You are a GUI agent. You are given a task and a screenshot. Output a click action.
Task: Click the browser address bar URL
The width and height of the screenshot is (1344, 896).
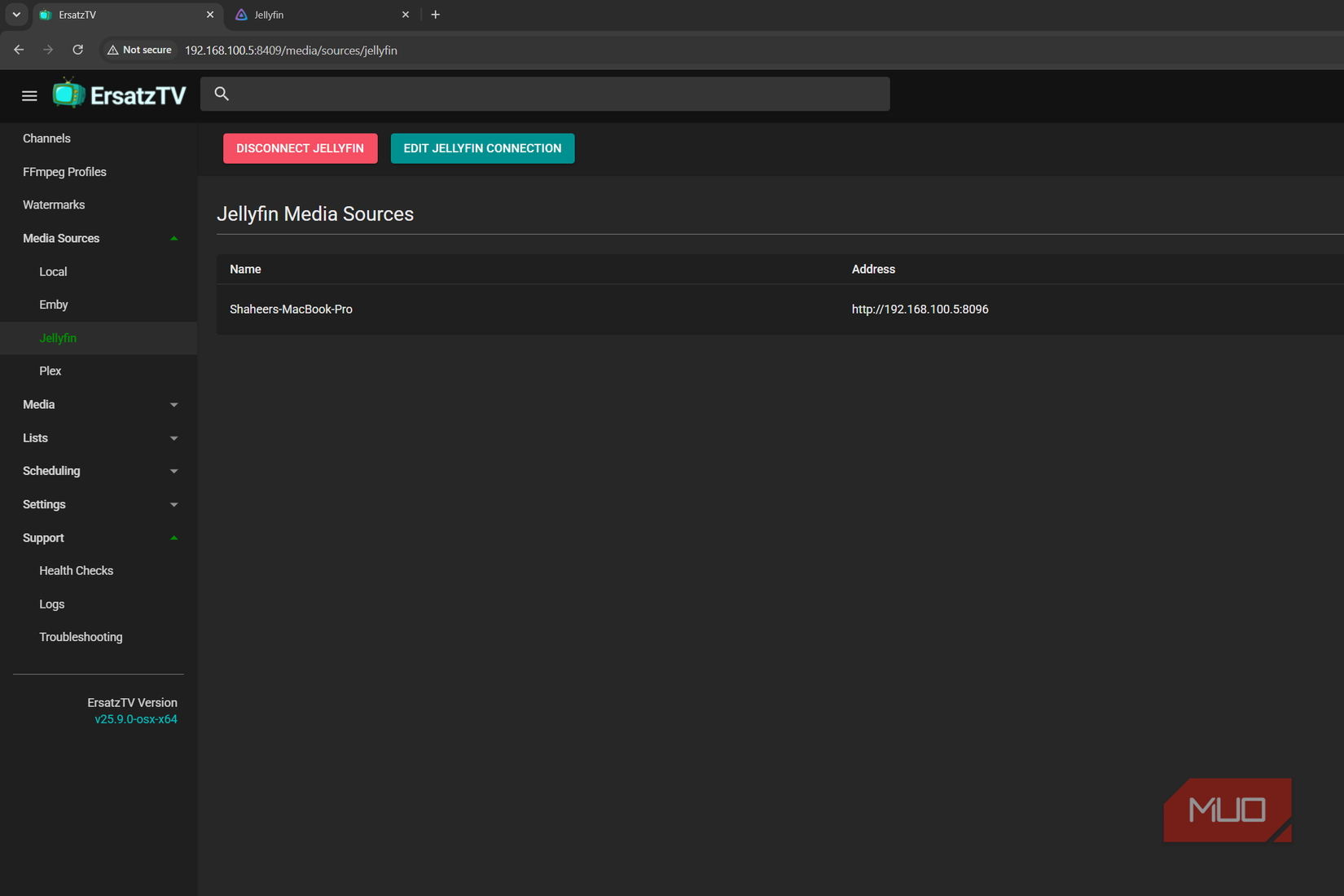pos(291,51)
